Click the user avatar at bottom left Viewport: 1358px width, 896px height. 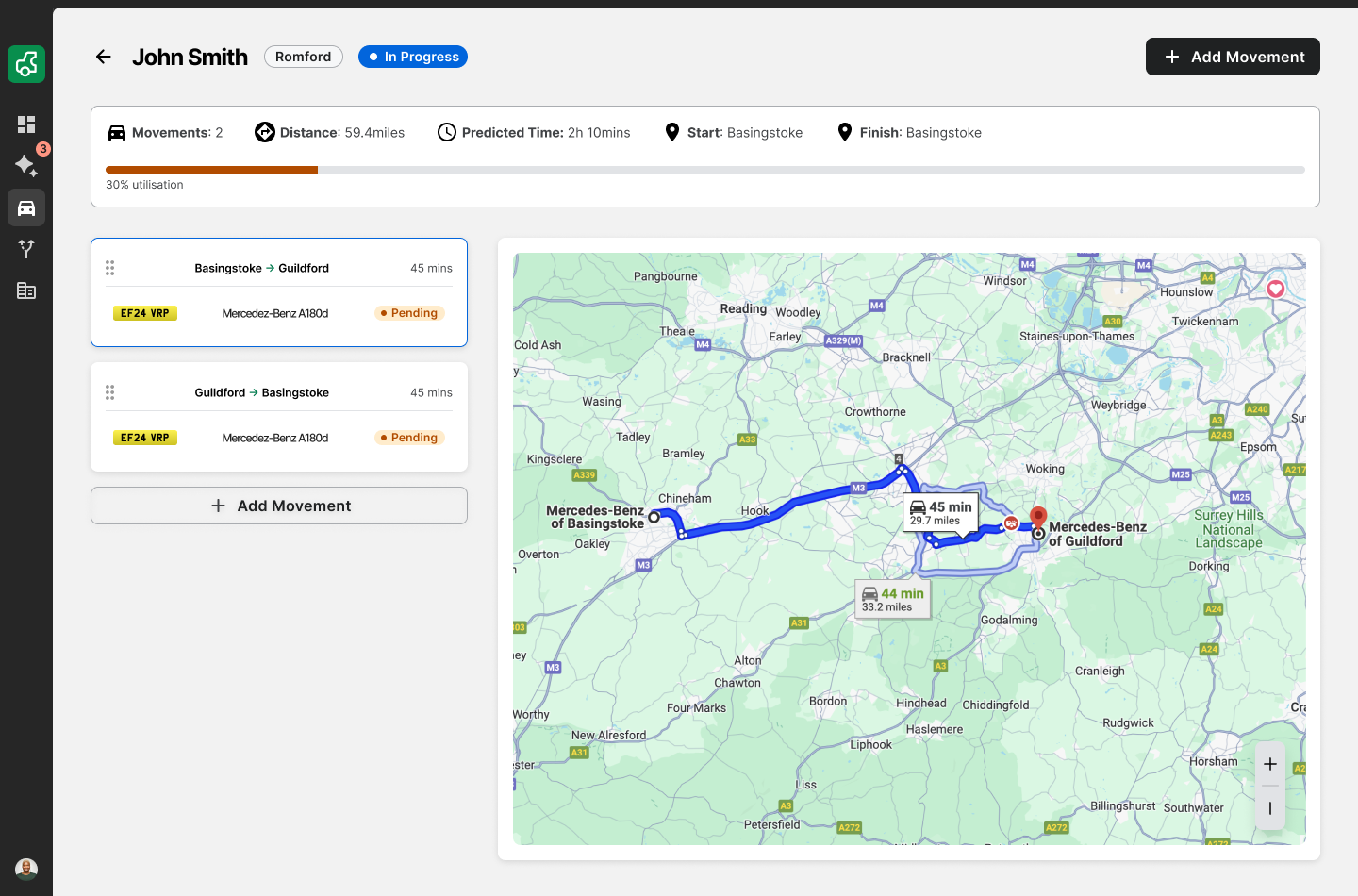26,869
